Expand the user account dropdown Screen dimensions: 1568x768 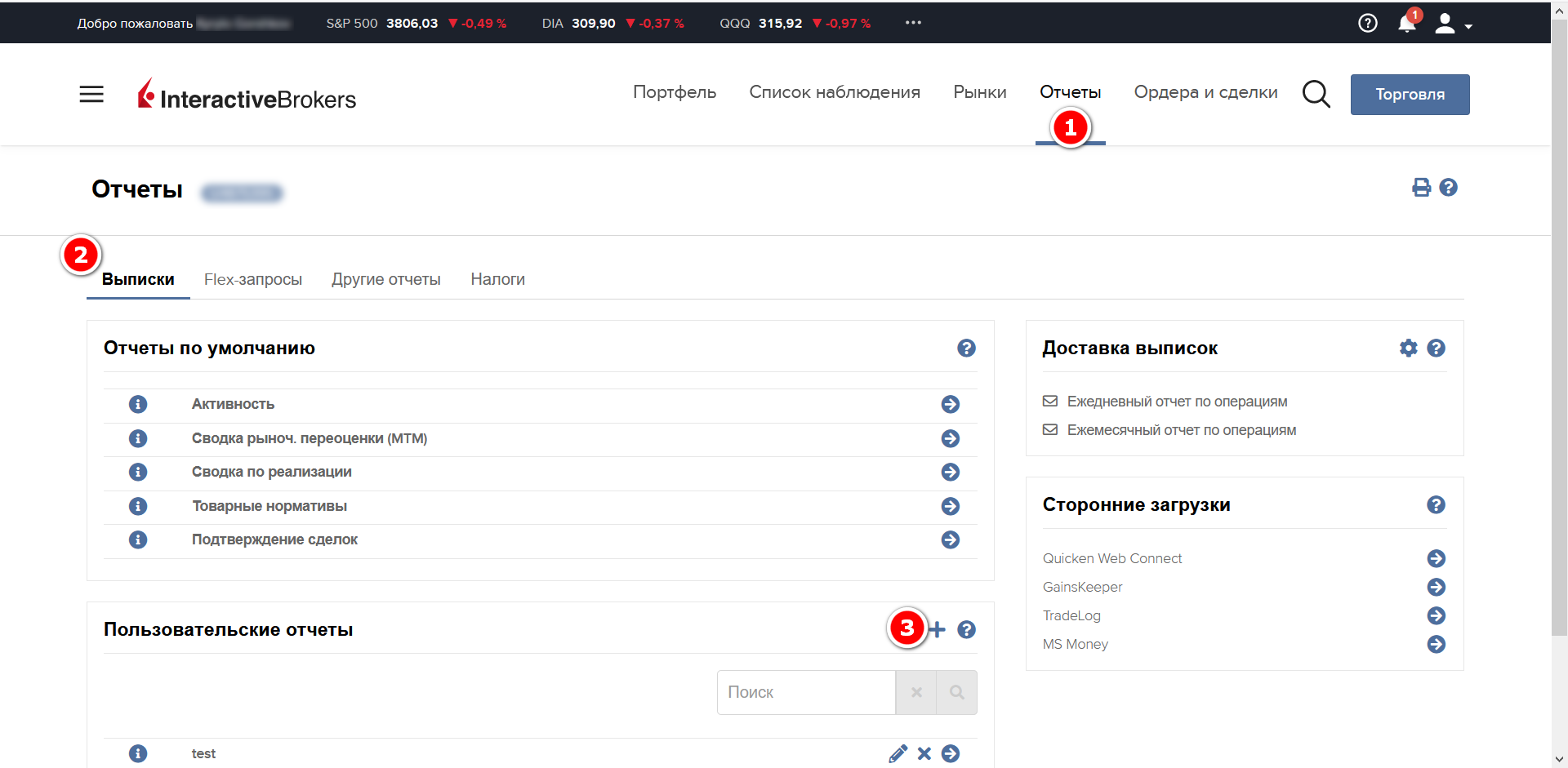tap(1453, 24)
